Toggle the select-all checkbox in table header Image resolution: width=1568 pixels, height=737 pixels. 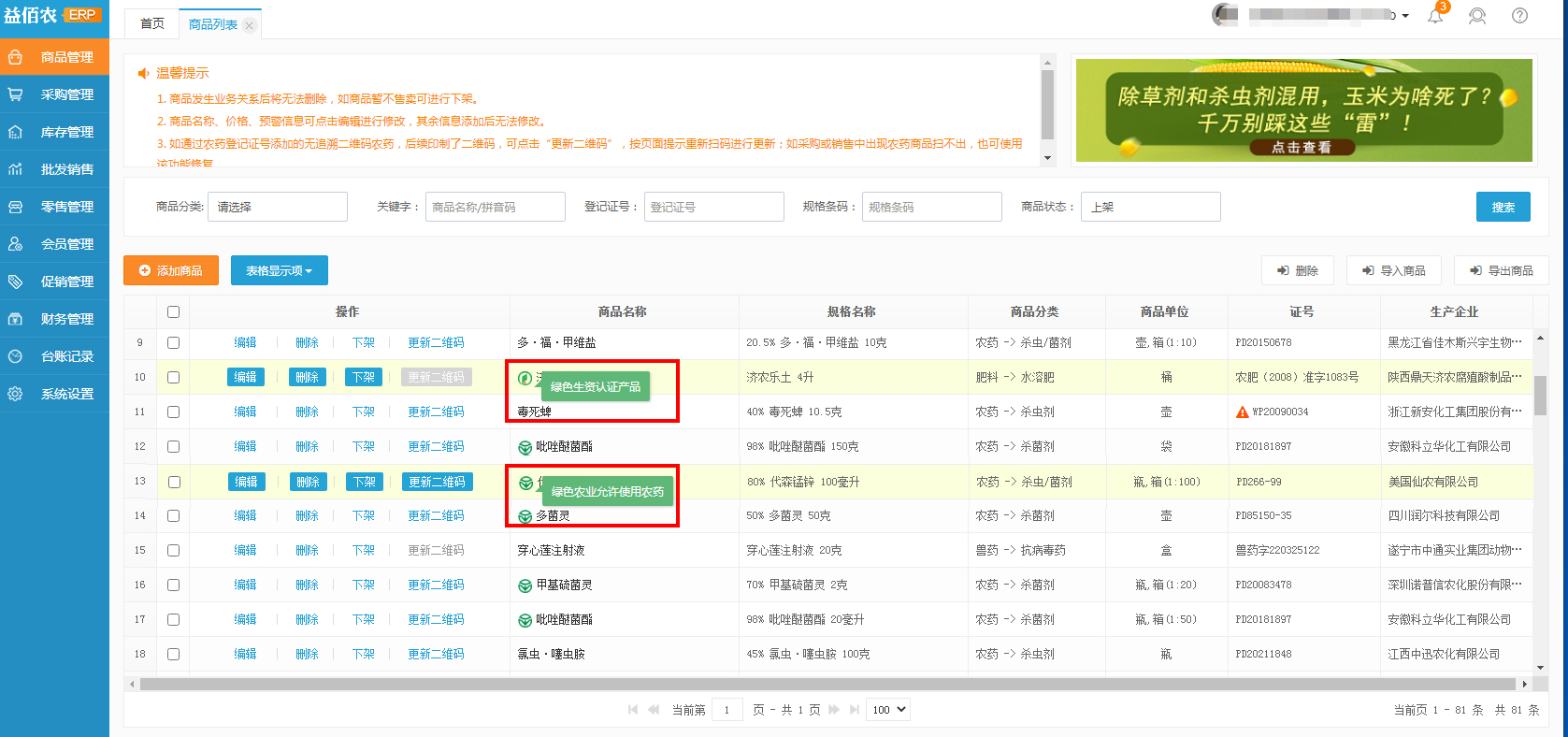click(x=173, y=312)
